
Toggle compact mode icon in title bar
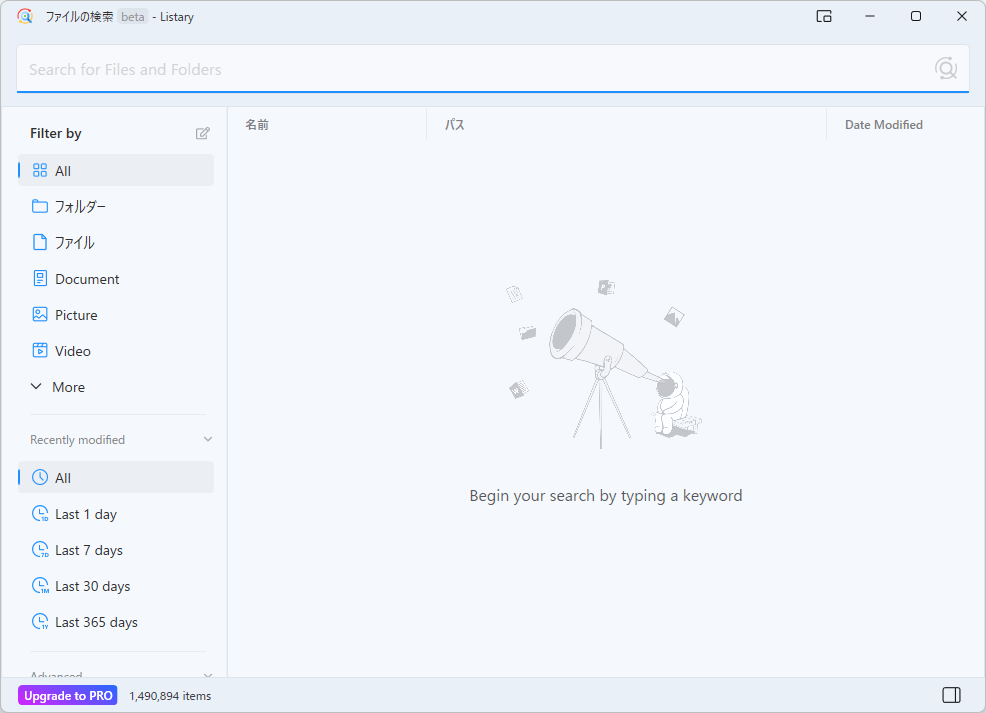(824, 16)
